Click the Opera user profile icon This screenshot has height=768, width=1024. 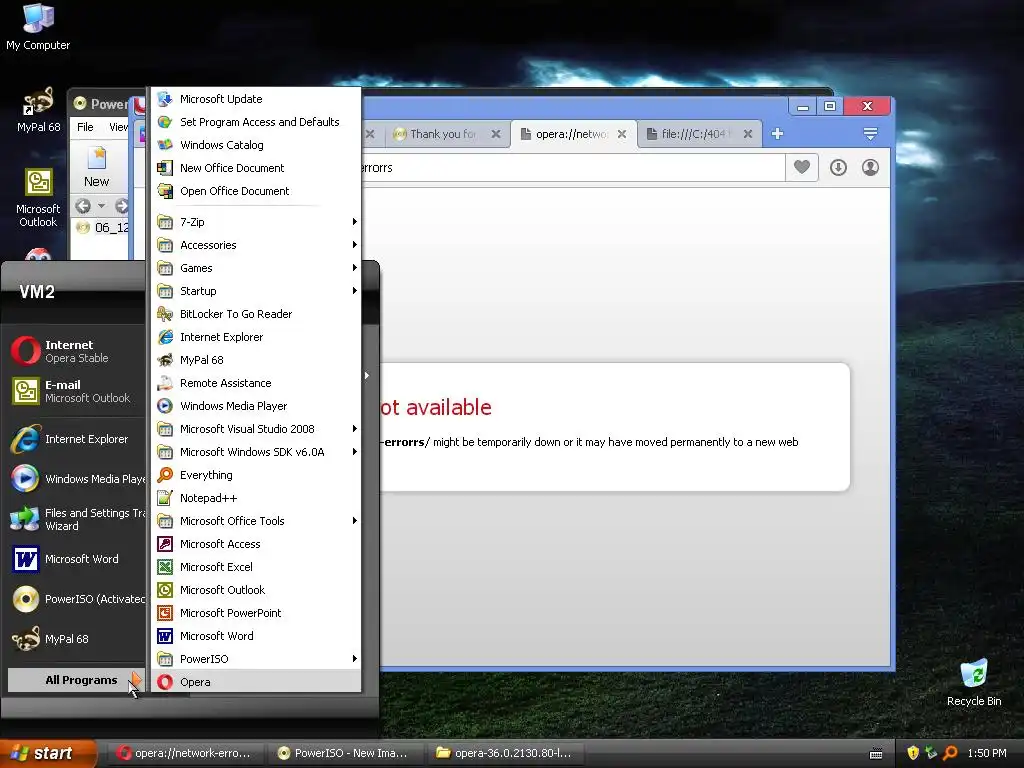tap(871, 168)
